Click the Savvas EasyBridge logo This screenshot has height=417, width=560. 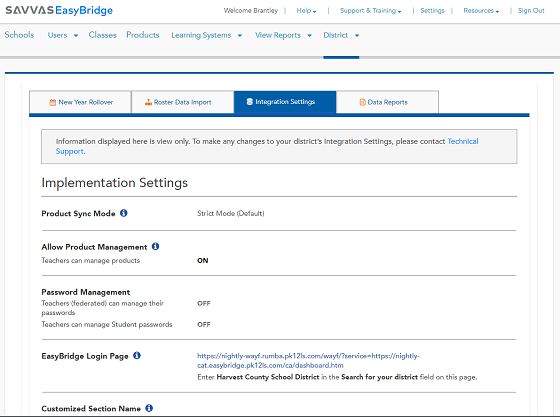(x=59, y=10)
